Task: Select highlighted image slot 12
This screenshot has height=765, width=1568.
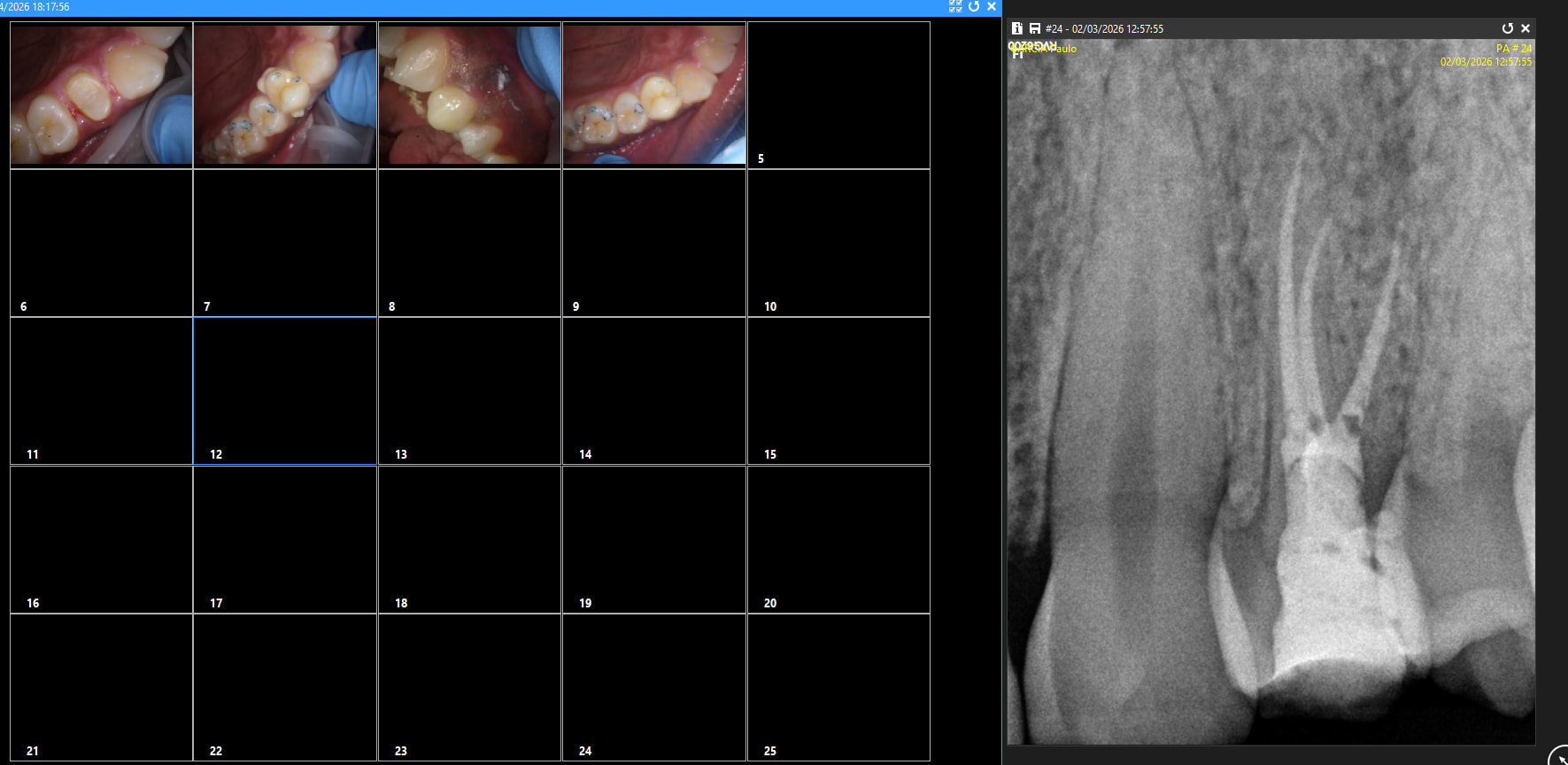Action: pyautogui.click(x=285, y=390)
